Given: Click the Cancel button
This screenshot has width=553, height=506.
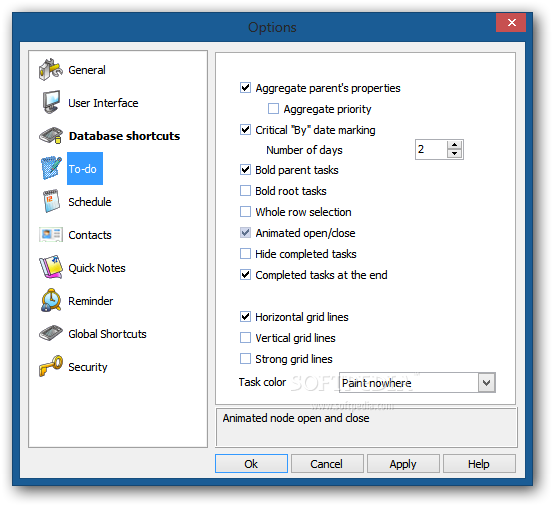Looking at the screenshot, I should (x=327, y=463).
